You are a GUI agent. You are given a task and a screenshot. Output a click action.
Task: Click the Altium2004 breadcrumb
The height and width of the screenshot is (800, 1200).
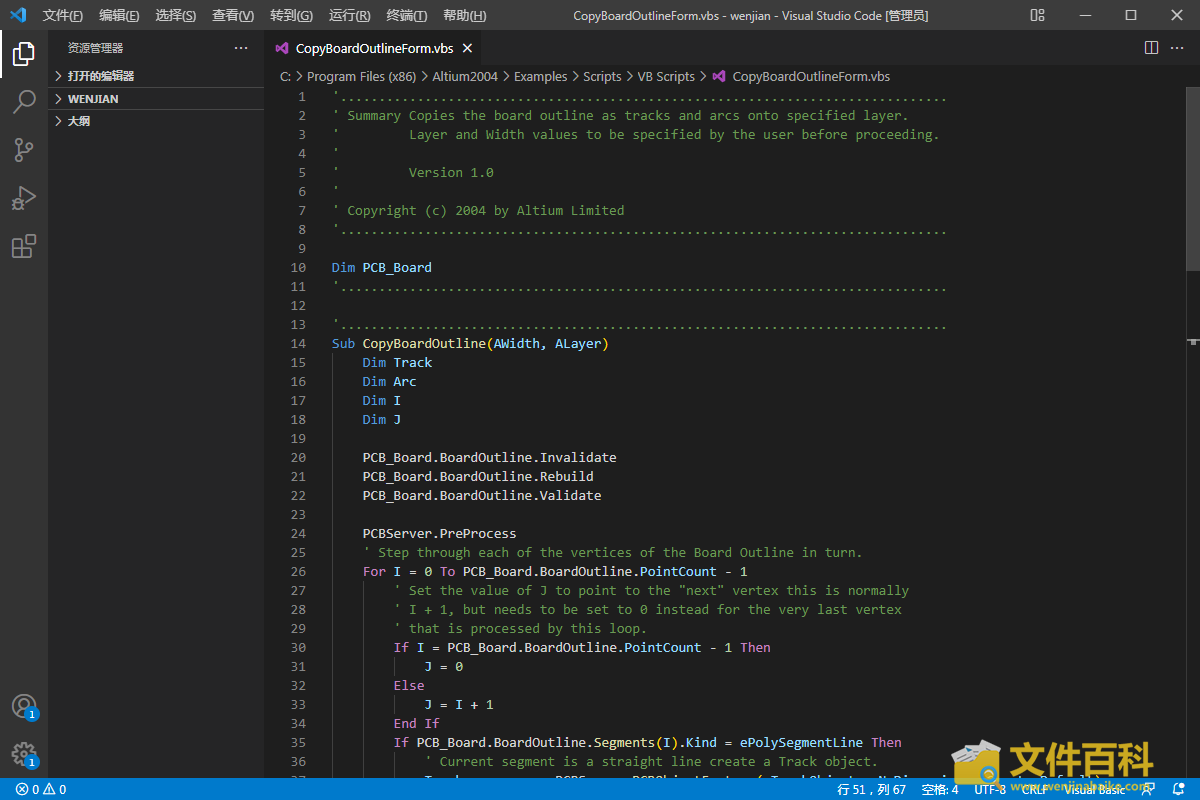click(x=465, y=76)
